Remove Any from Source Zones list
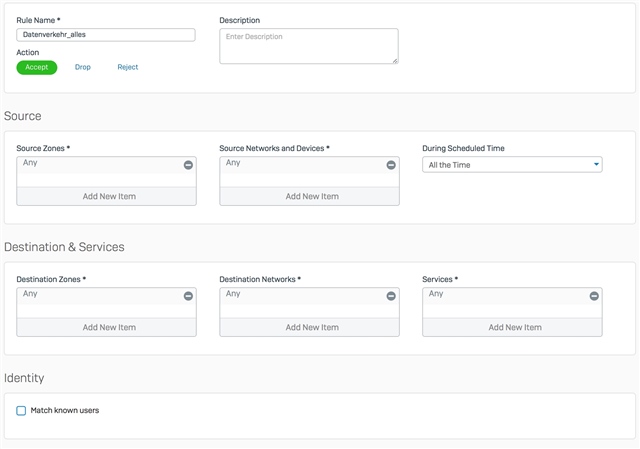 pos(188,165)
